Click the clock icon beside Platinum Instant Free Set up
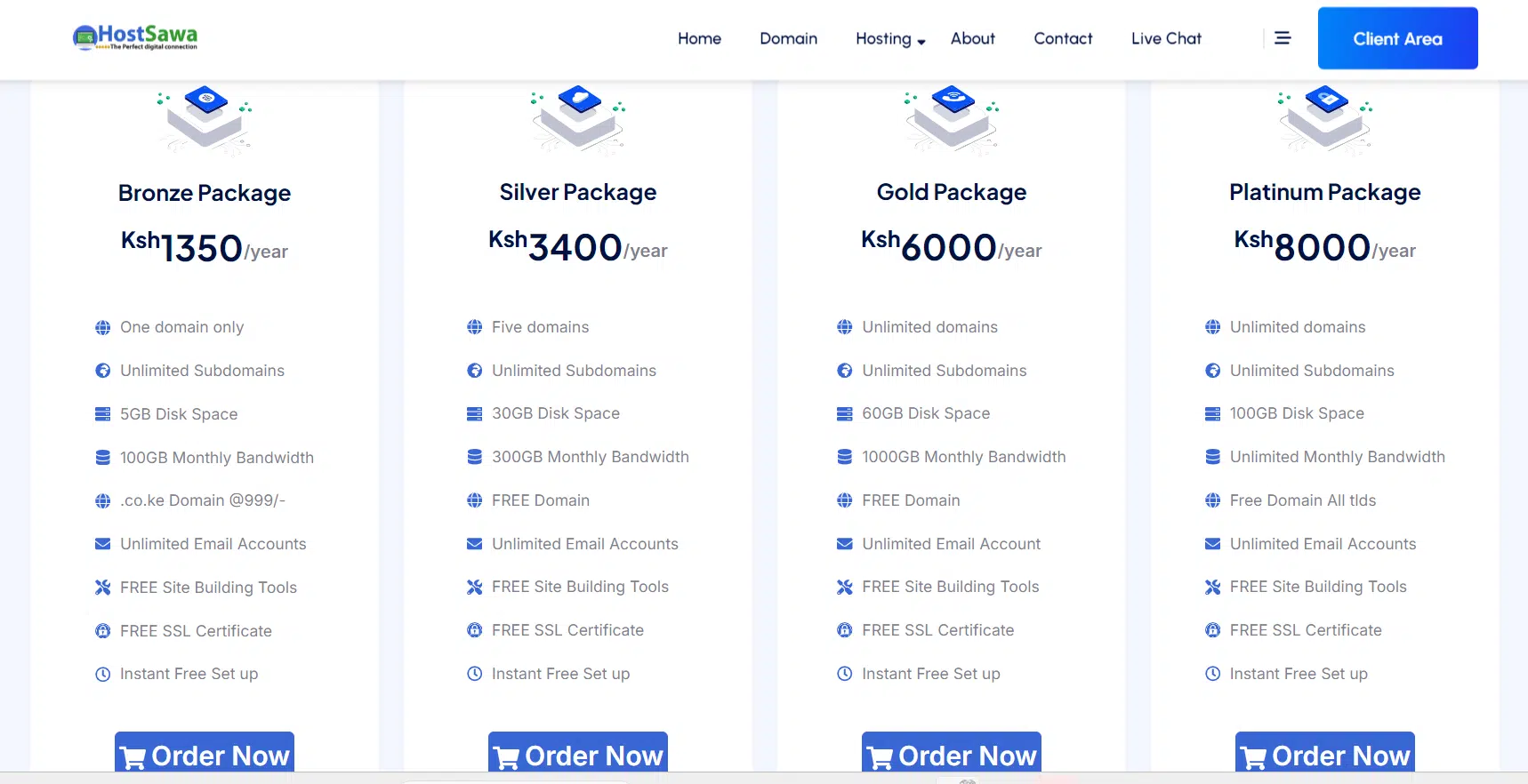 [x=1212, y=674]
